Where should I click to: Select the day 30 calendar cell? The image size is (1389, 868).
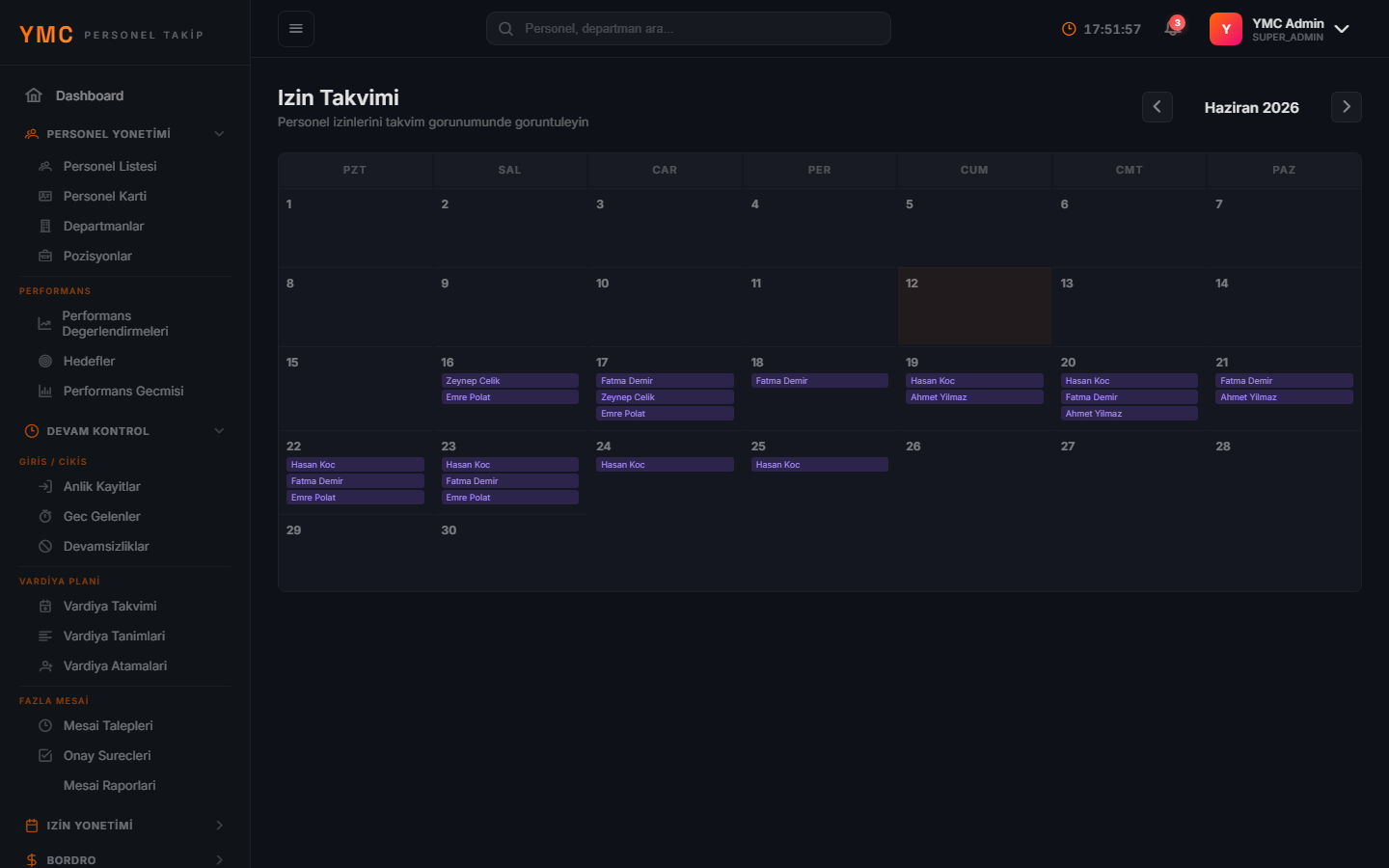[510, 553]
